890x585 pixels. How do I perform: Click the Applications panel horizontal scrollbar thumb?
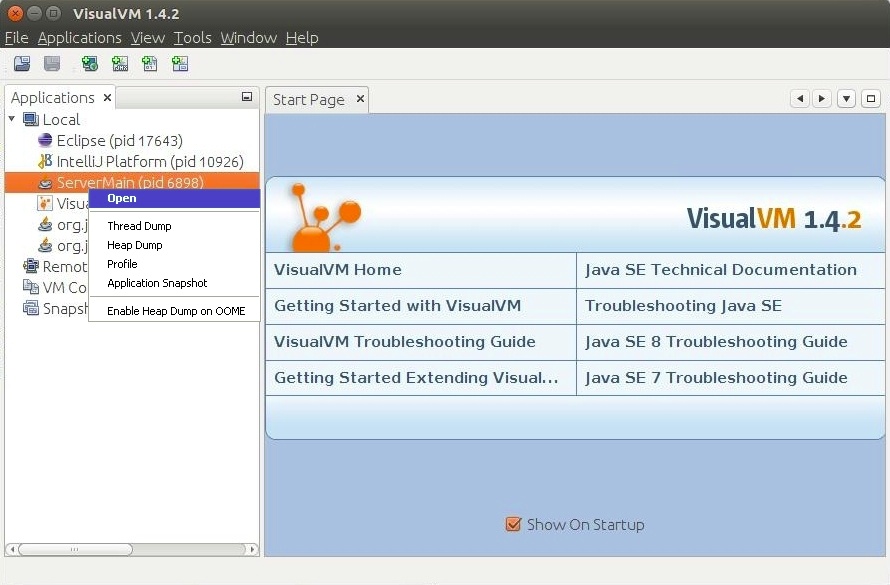[75, 549]
